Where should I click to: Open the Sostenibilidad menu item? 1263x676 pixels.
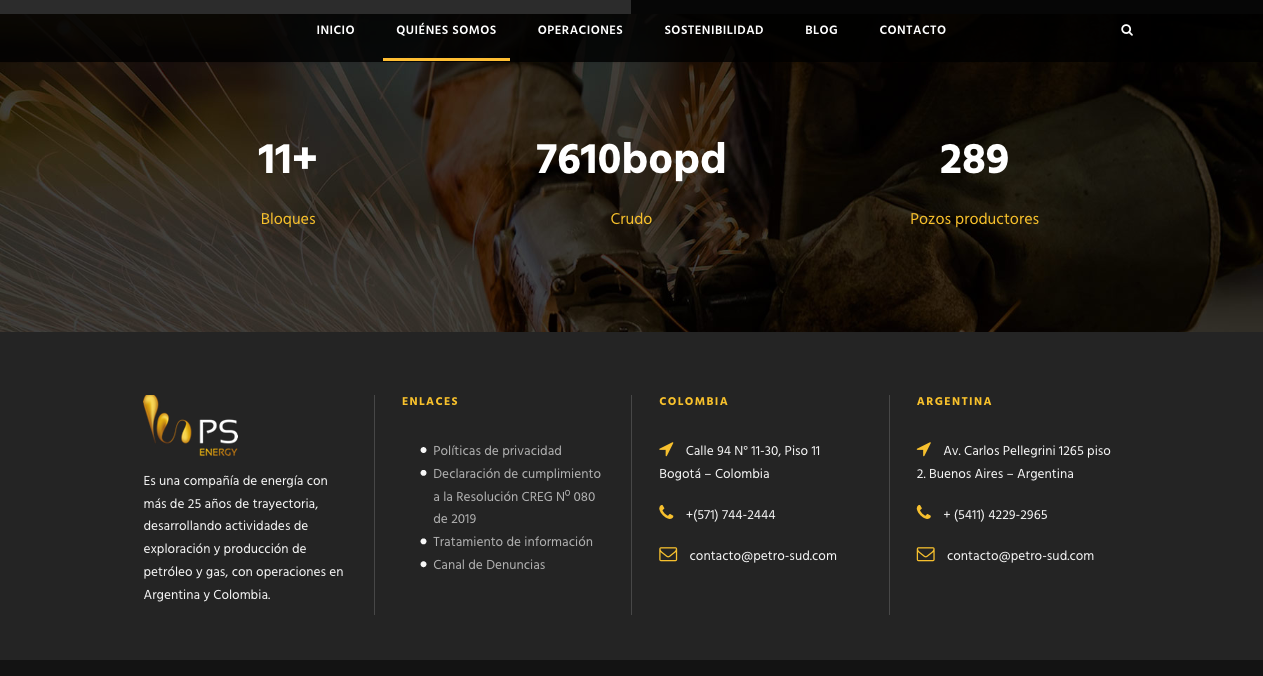click(x=714, y=30)
